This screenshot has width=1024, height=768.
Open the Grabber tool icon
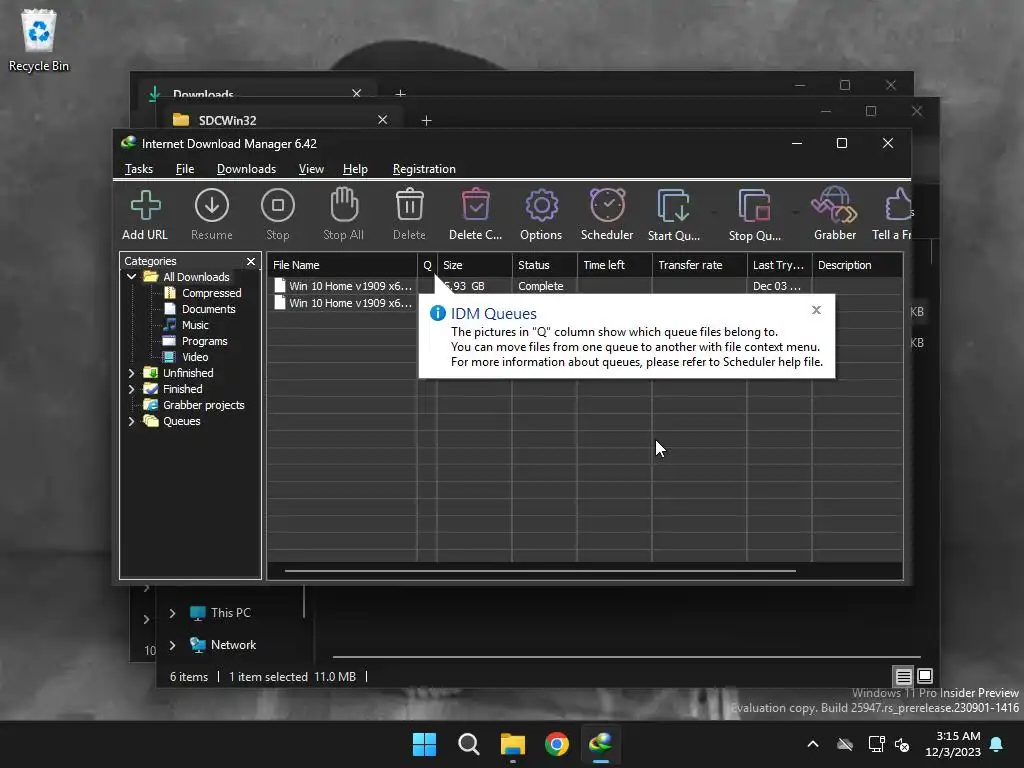point(835,205)
